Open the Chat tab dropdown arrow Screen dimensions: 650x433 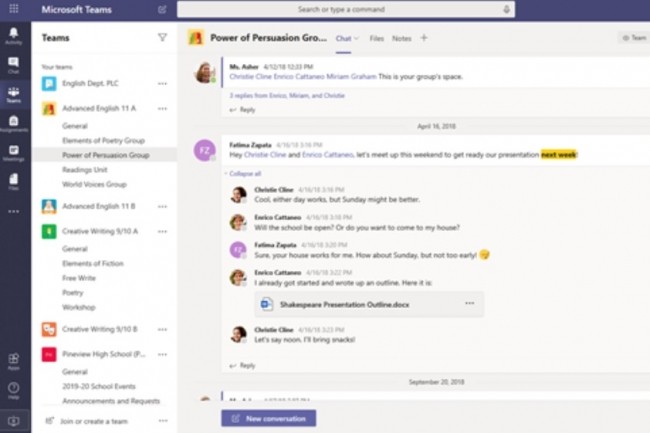pos(356,39)
